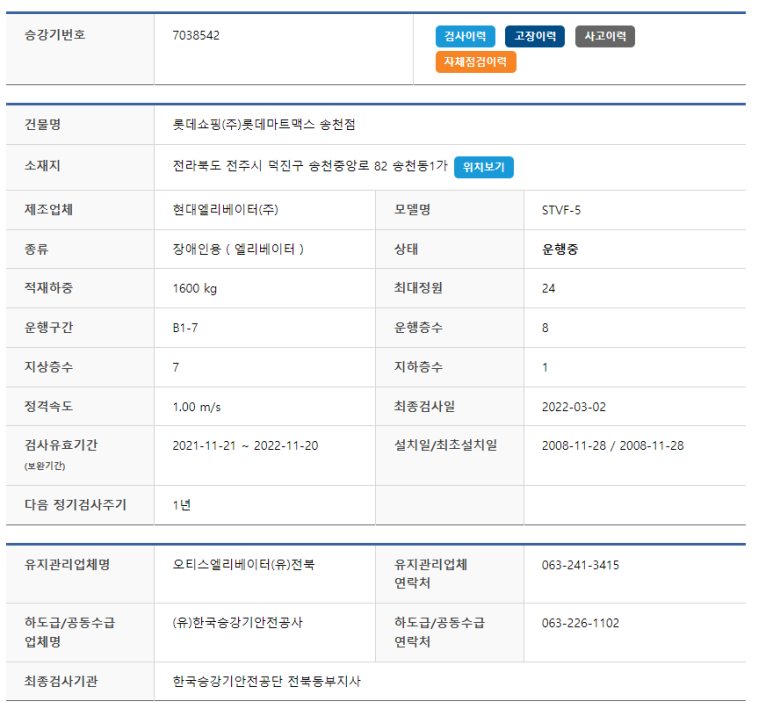This screenshot has width=773, height=716.
Task: Open the 자체점검이력 self-inspection history button
Action: click(x=476, y=62)
